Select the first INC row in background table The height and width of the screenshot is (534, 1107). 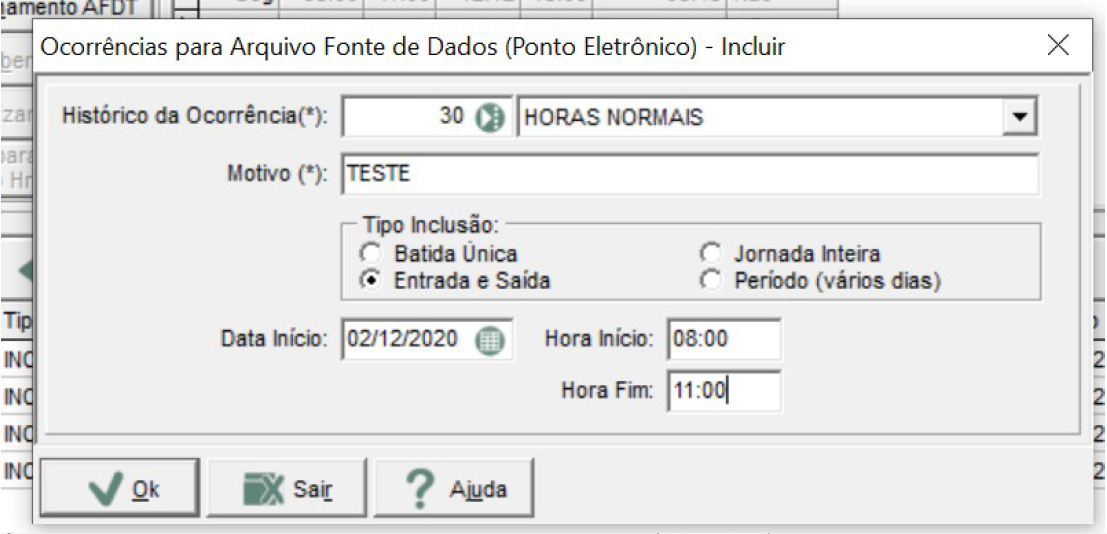click(17, 358)
